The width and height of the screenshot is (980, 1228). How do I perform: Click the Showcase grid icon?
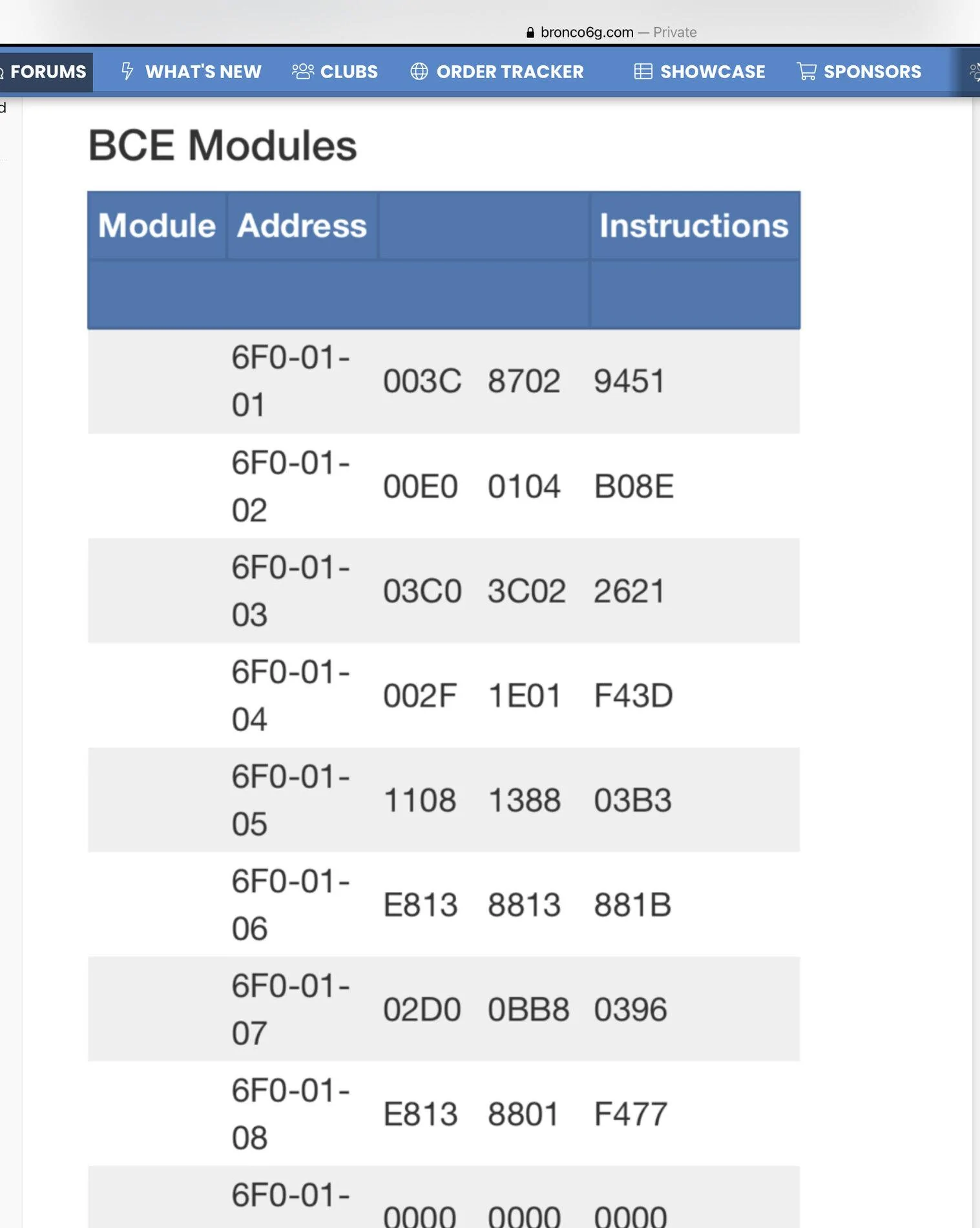[643, 71]
